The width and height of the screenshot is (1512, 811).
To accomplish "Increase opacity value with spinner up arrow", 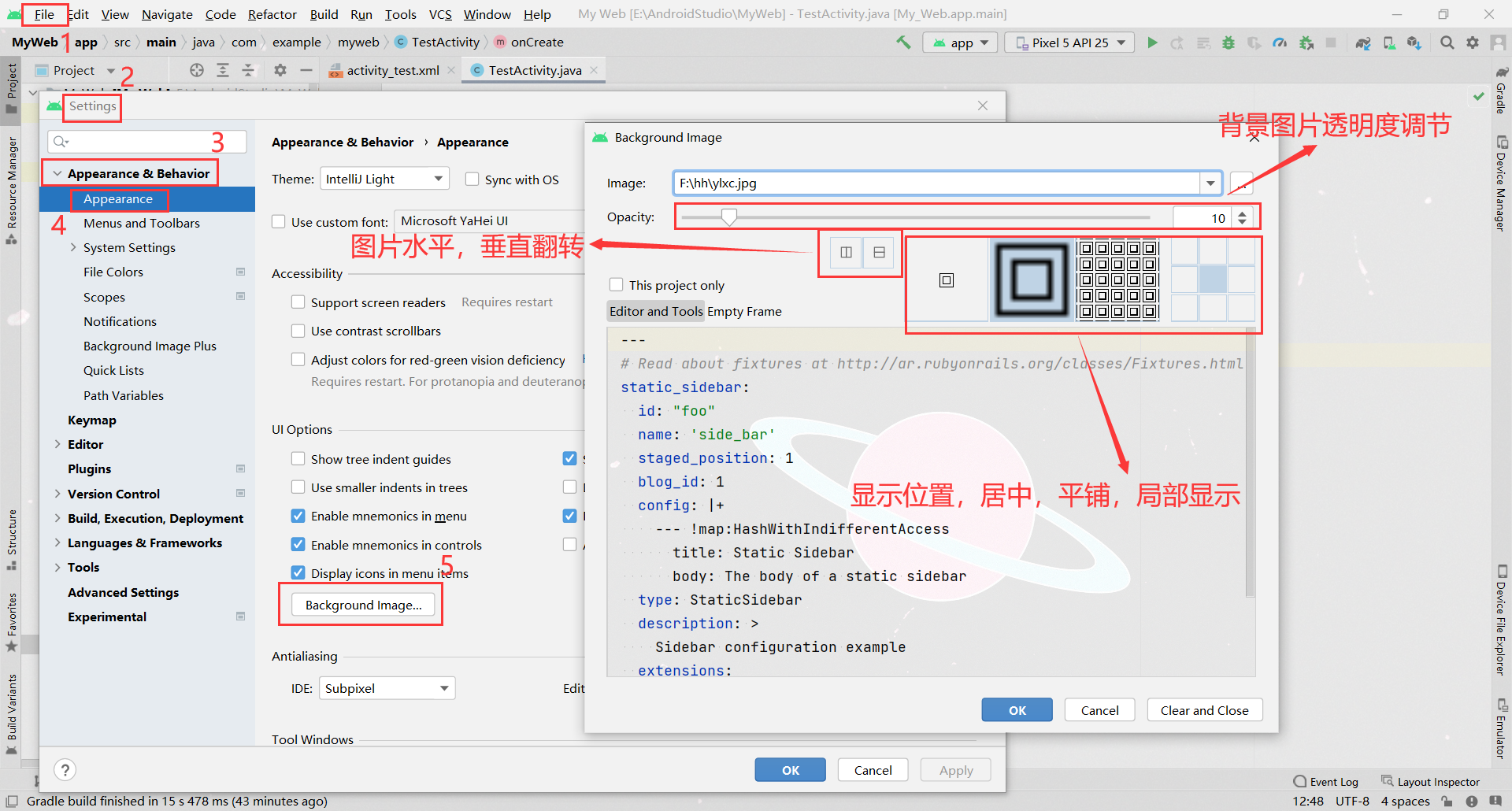I will pyautogui.click(x=1242, y=213).
